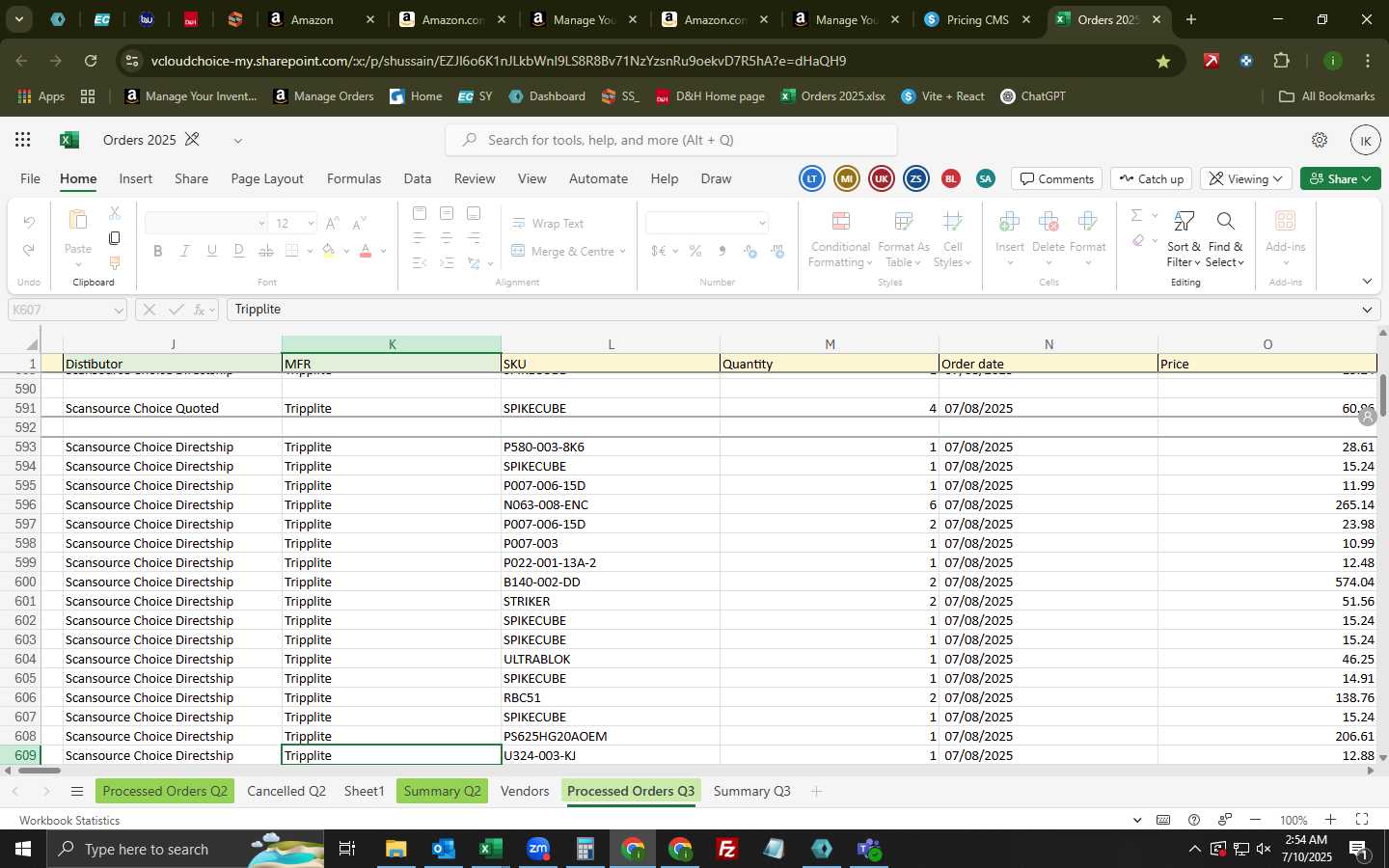Click the Undo arrow icon

pos(29,223)
